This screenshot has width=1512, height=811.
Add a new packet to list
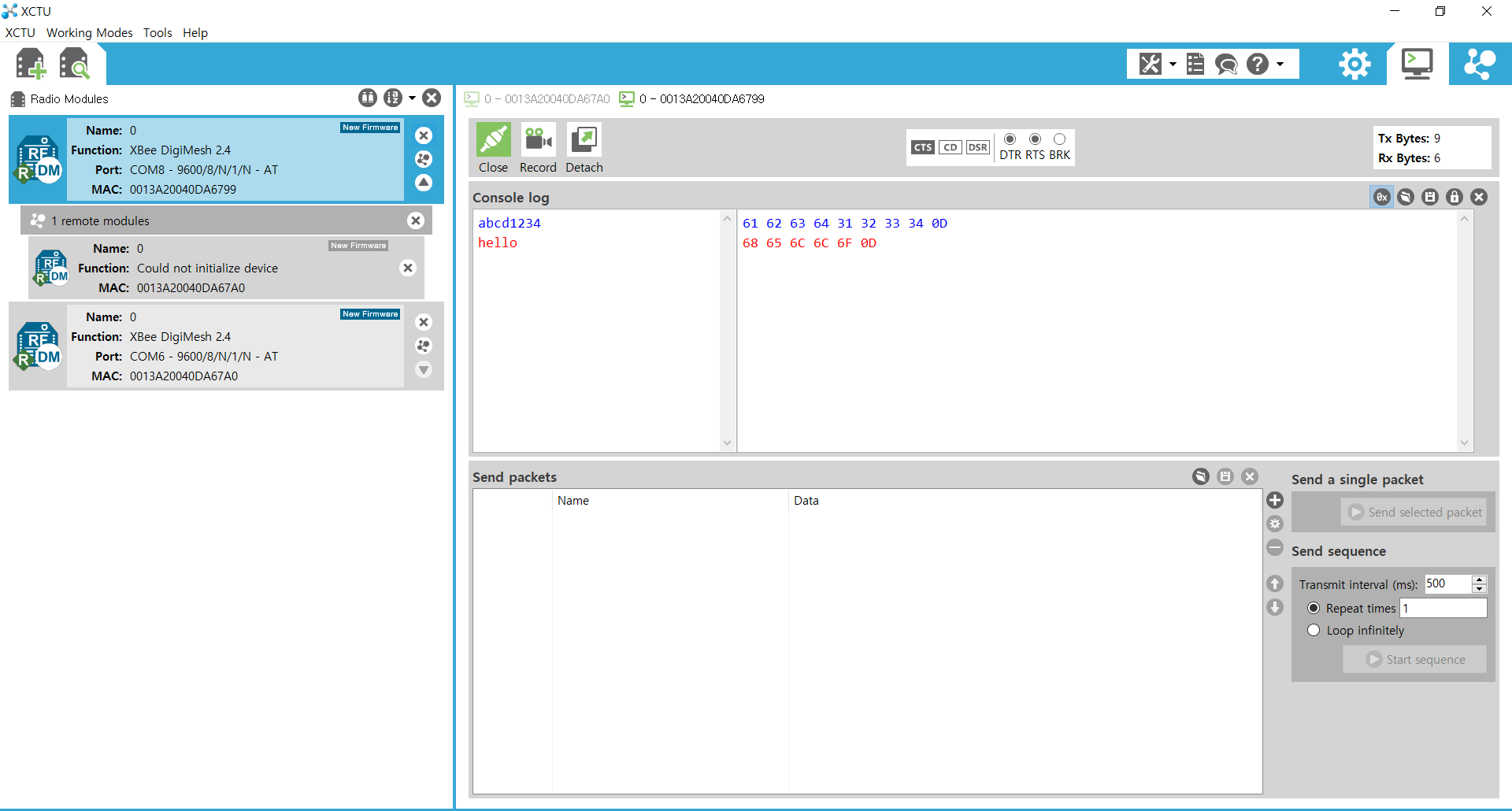pyautogui.click(x=1275, y=500)
